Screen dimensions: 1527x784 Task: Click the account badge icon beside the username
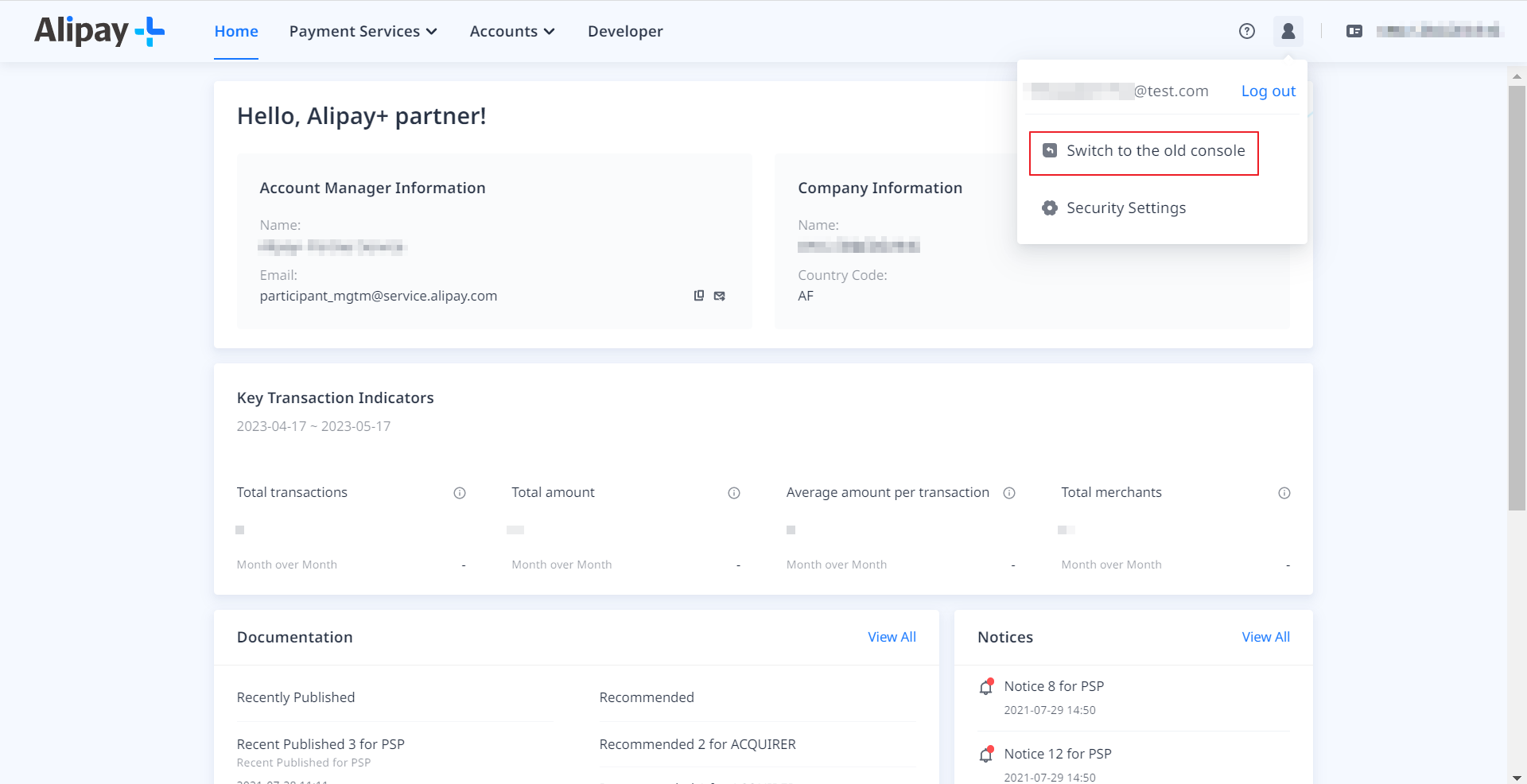1354,31
